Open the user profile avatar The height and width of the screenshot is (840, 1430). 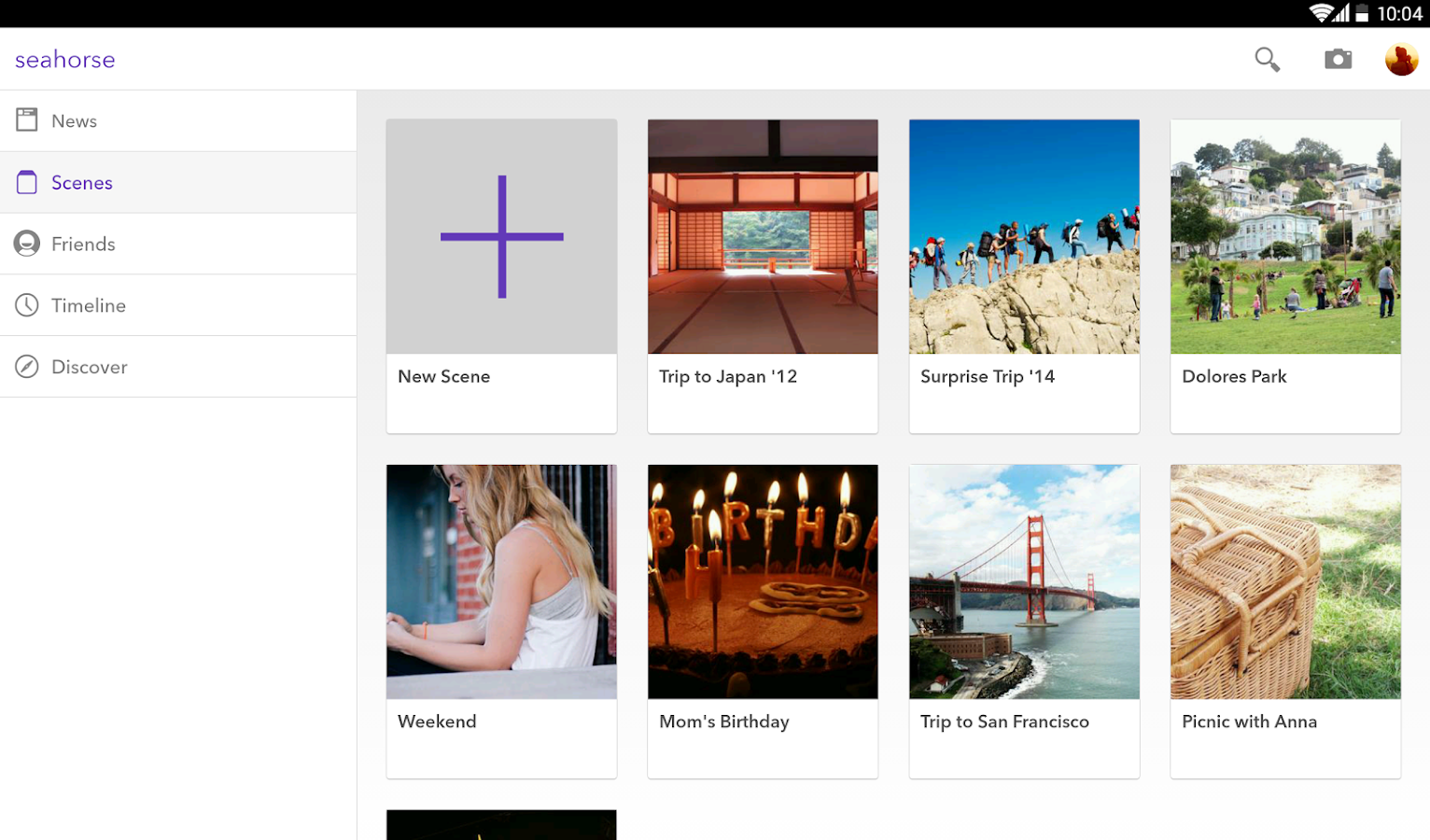[1400, 60]
